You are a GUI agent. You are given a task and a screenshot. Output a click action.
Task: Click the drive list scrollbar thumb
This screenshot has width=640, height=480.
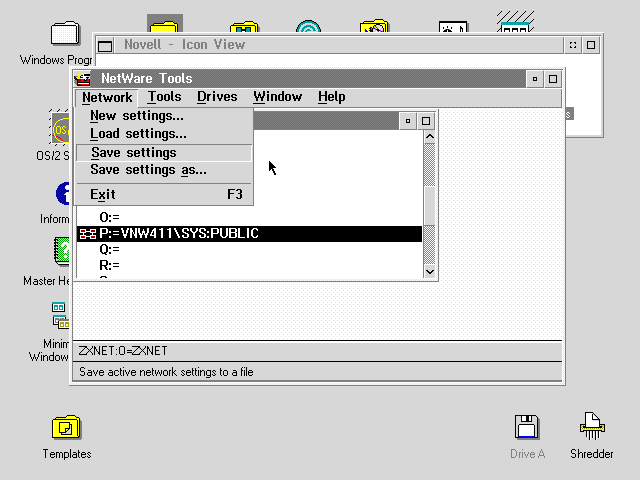429,205
